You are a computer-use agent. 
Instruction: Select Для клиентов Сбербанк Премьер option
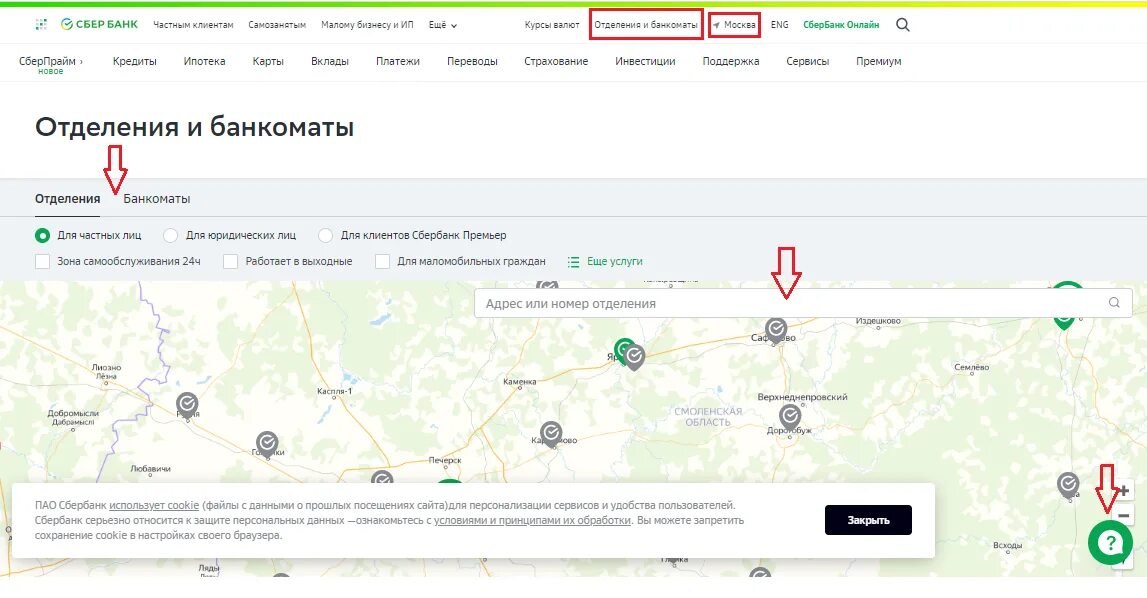coord(326,236)
